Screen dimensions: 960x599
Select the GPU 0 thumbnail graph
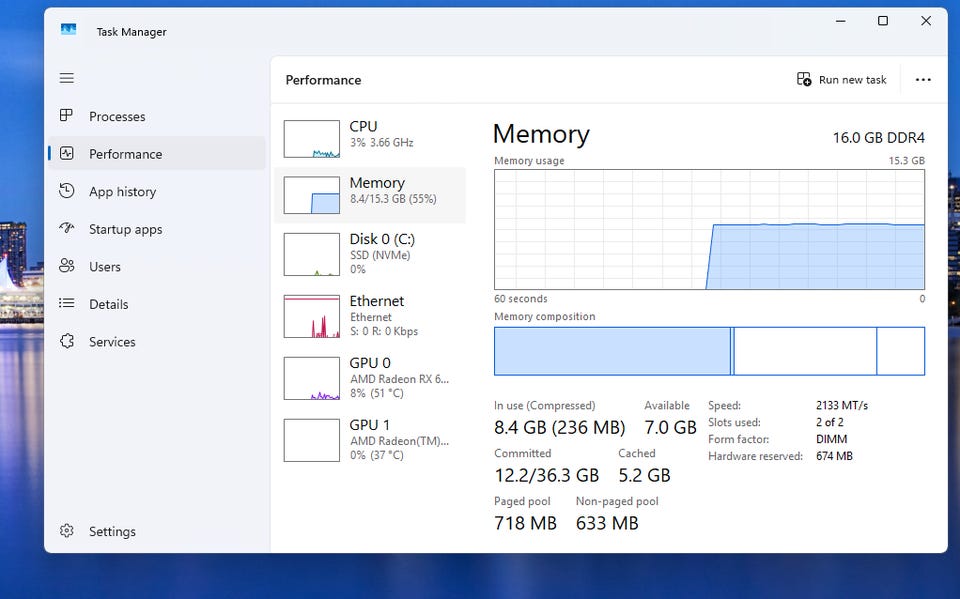(x=312, y=379)
